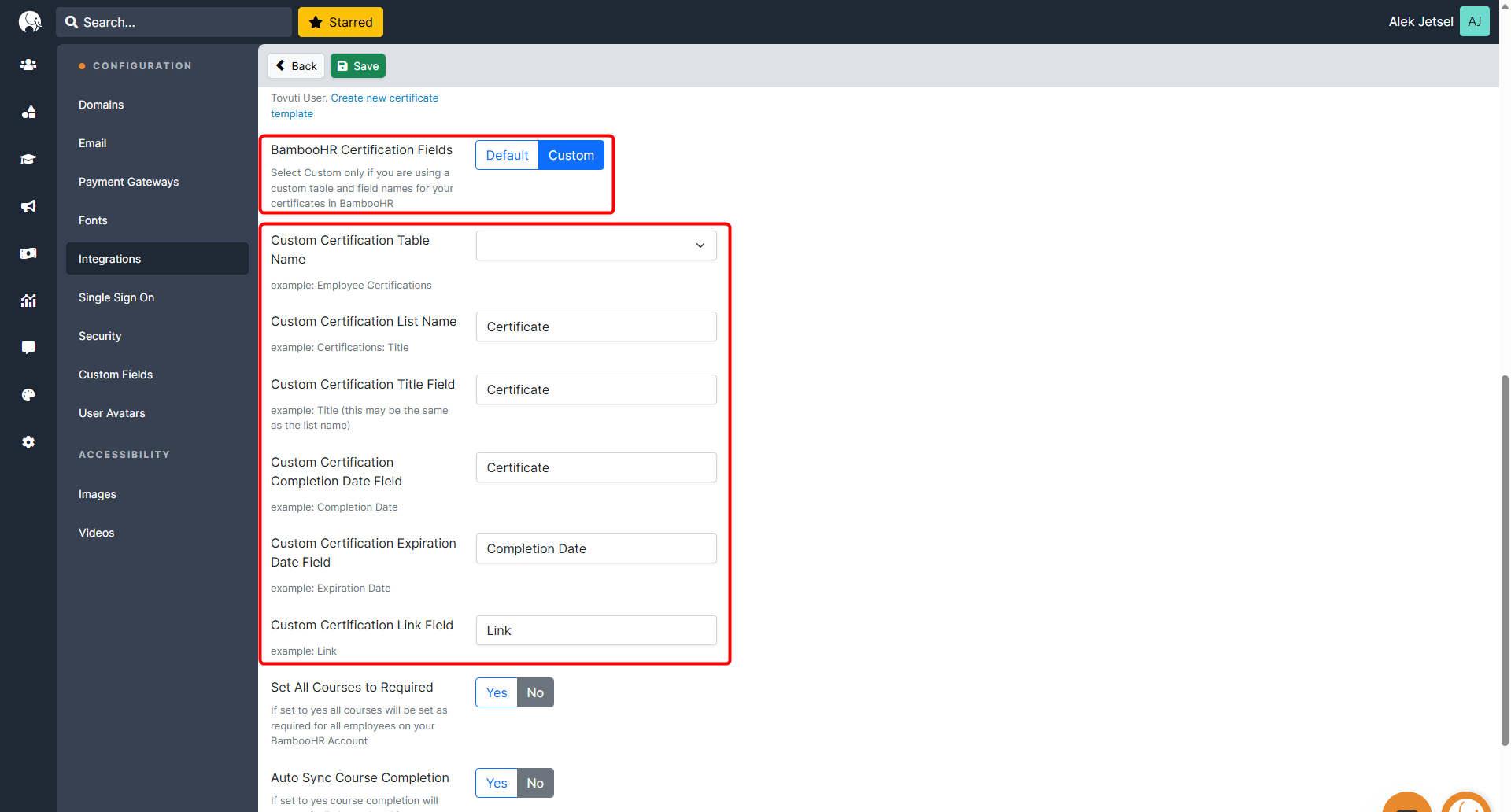The height and width of the screenshot is (812, 1511).
Task: Open the Create new certificate template link
Action: 384,98
